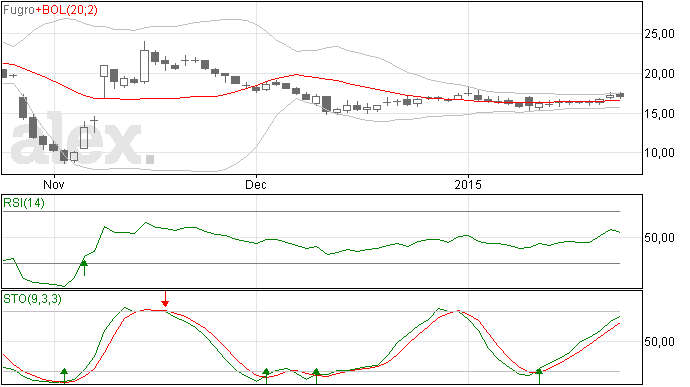The image size is (690, 387).
Task: Click the tall white candlestick at the mid-November peak
Action: 144,66
